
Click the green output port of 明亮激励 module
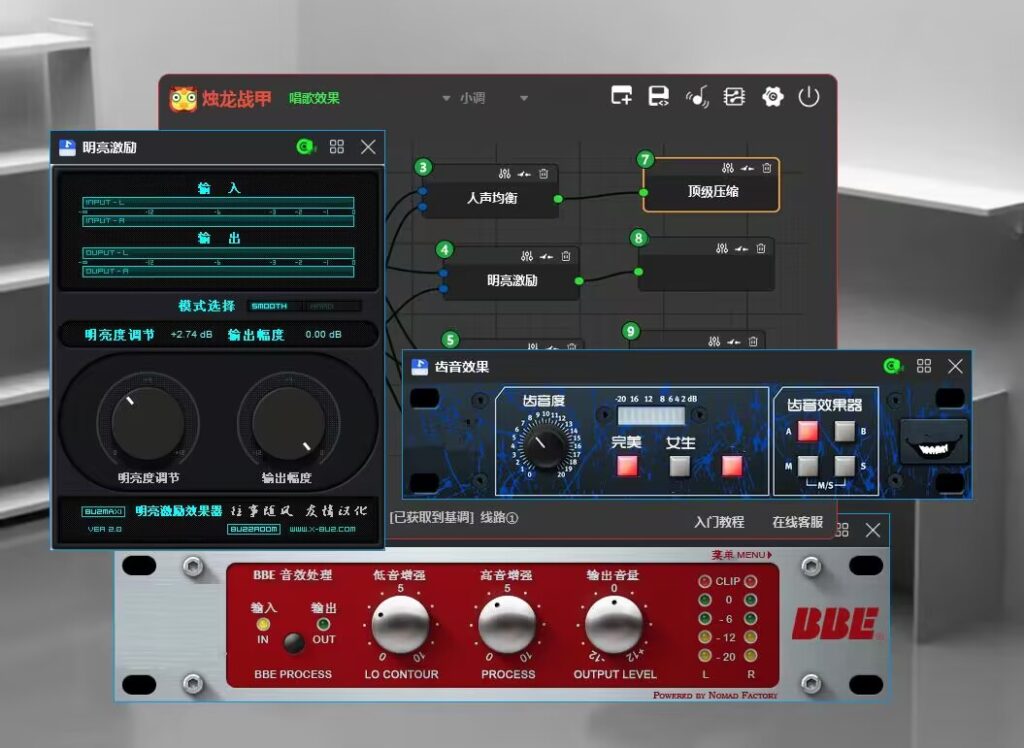tap(579, 281)
